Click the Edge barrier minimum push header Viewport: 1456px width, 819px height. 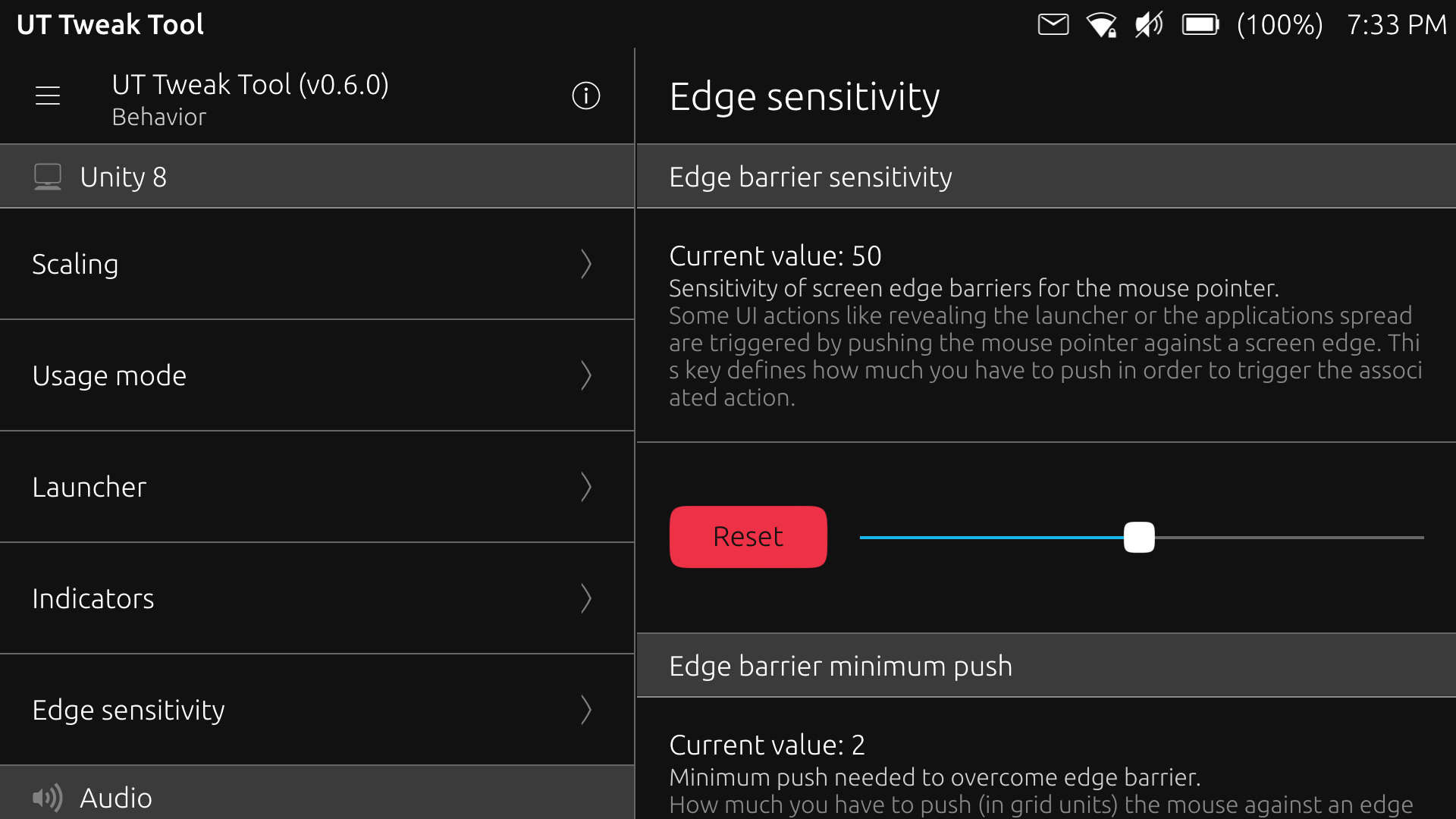(x=1046, y=666)
